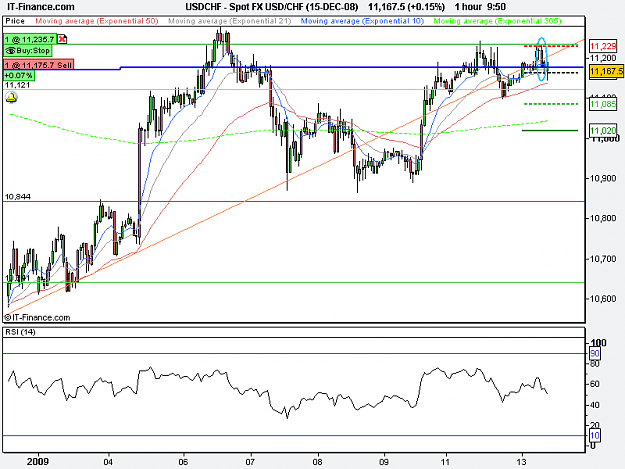Cancel the 11,235.7 order with red X

click(62, 39)
